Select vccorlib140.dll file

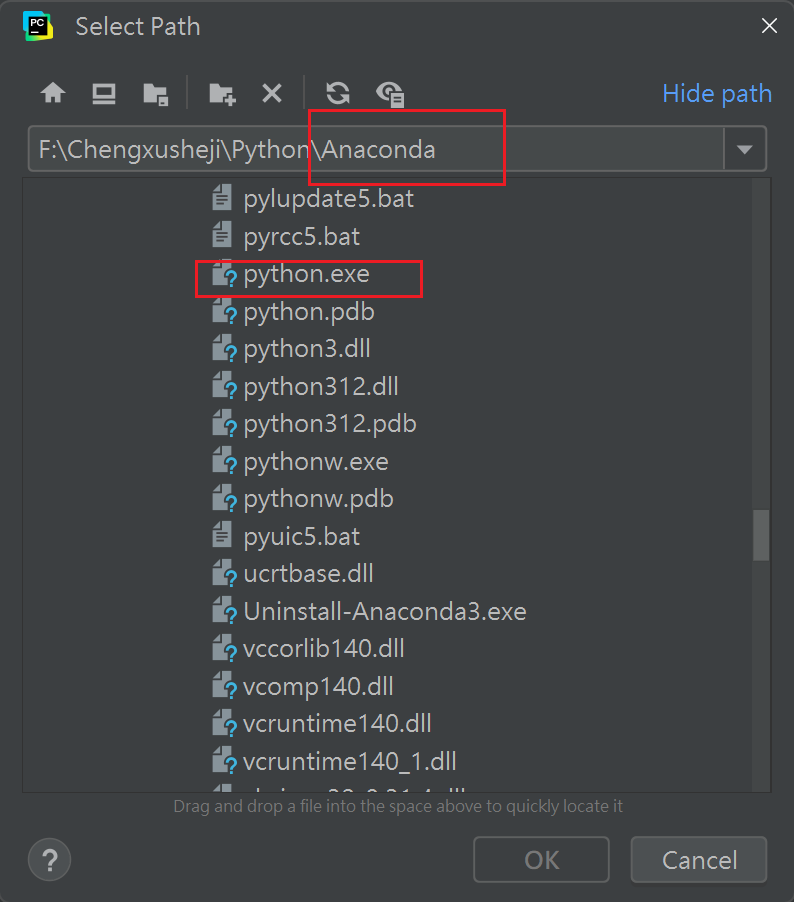pyautogui.click(x=323, y=649)
